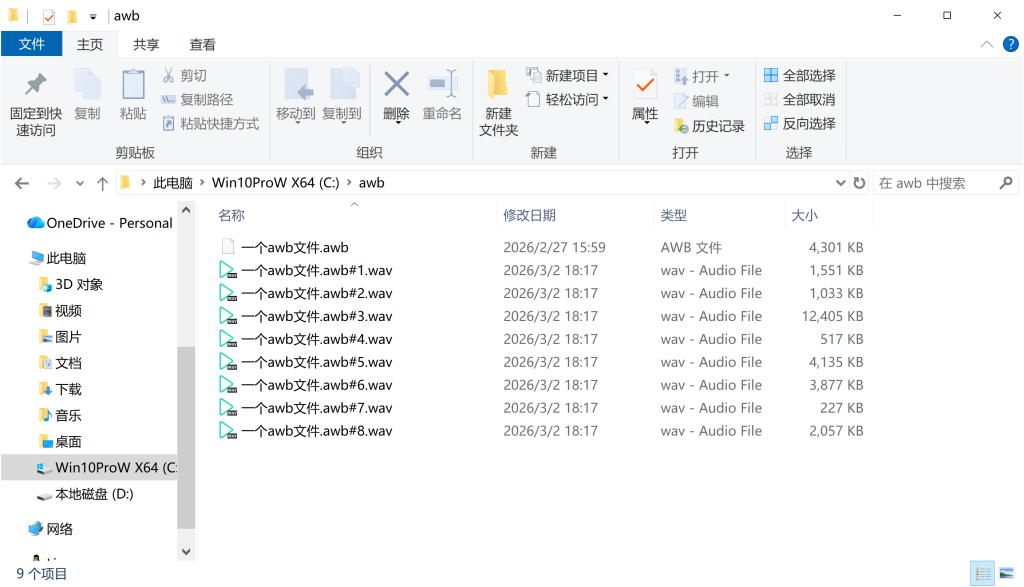Refresh the current folder view
This screenshot has height=587, width=1024.
tap(859, 183)
